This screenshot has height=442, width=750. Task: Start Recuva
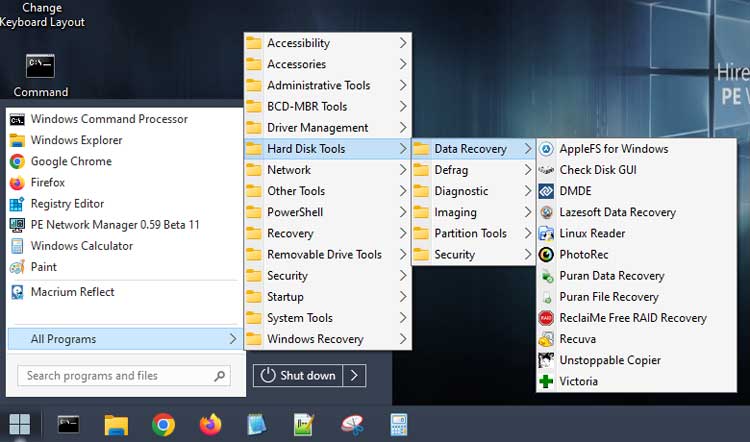click(636, 339)
